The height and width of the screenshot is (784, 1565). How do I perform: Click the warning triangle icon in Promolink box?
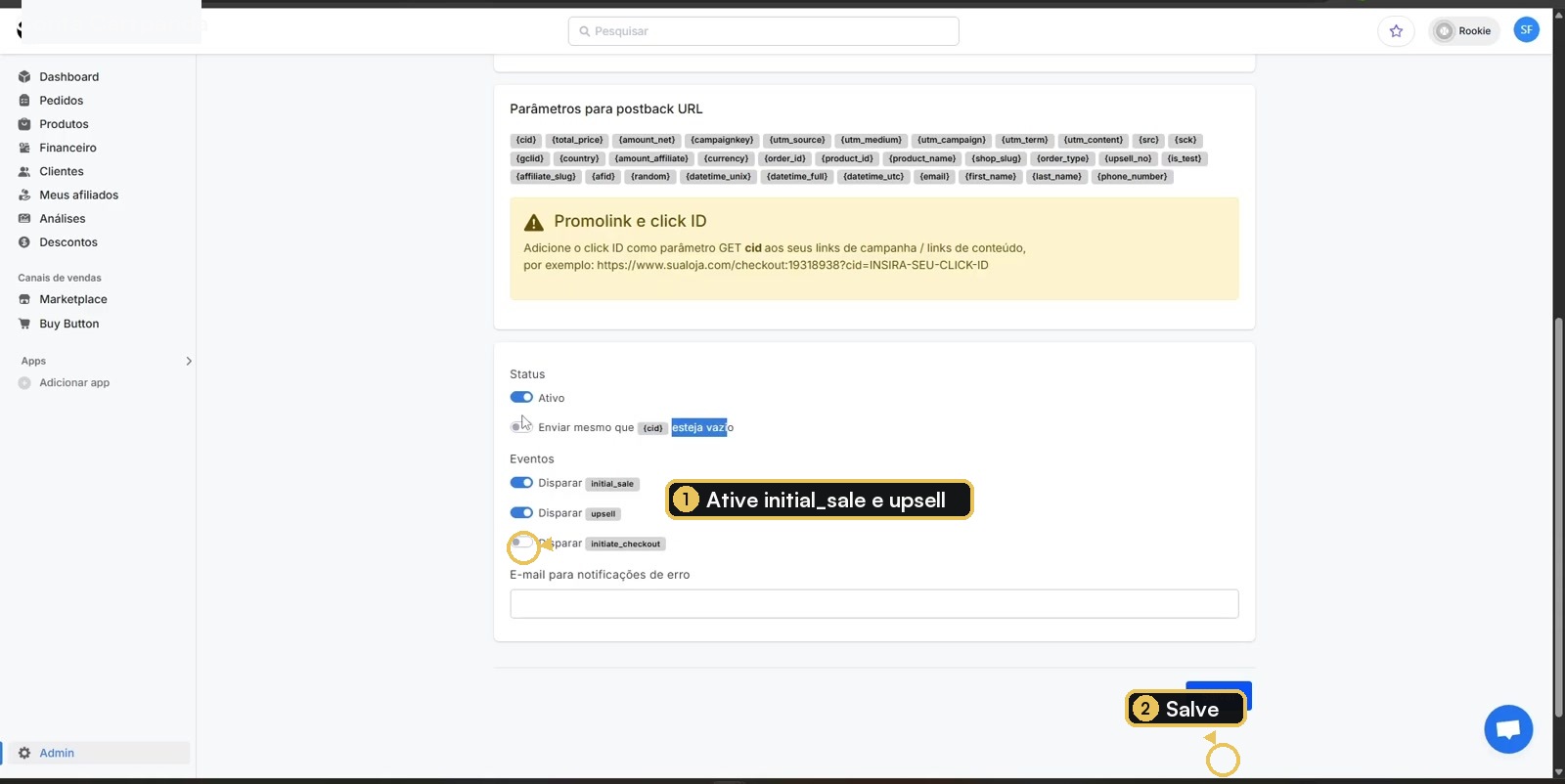[x=534, y=222]
